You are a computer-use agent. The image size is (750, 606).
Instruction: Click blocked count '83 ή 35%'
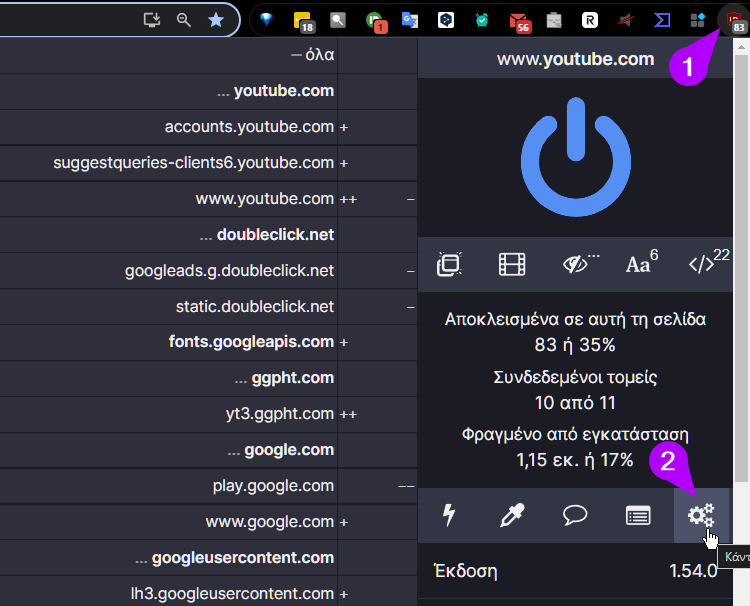coord(575,345)
